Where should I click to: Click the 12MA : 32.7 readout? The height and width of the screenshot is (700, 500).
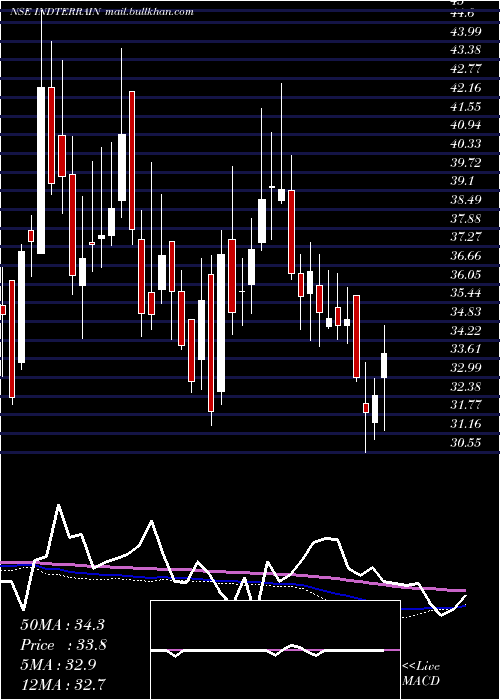pos(62,683)
